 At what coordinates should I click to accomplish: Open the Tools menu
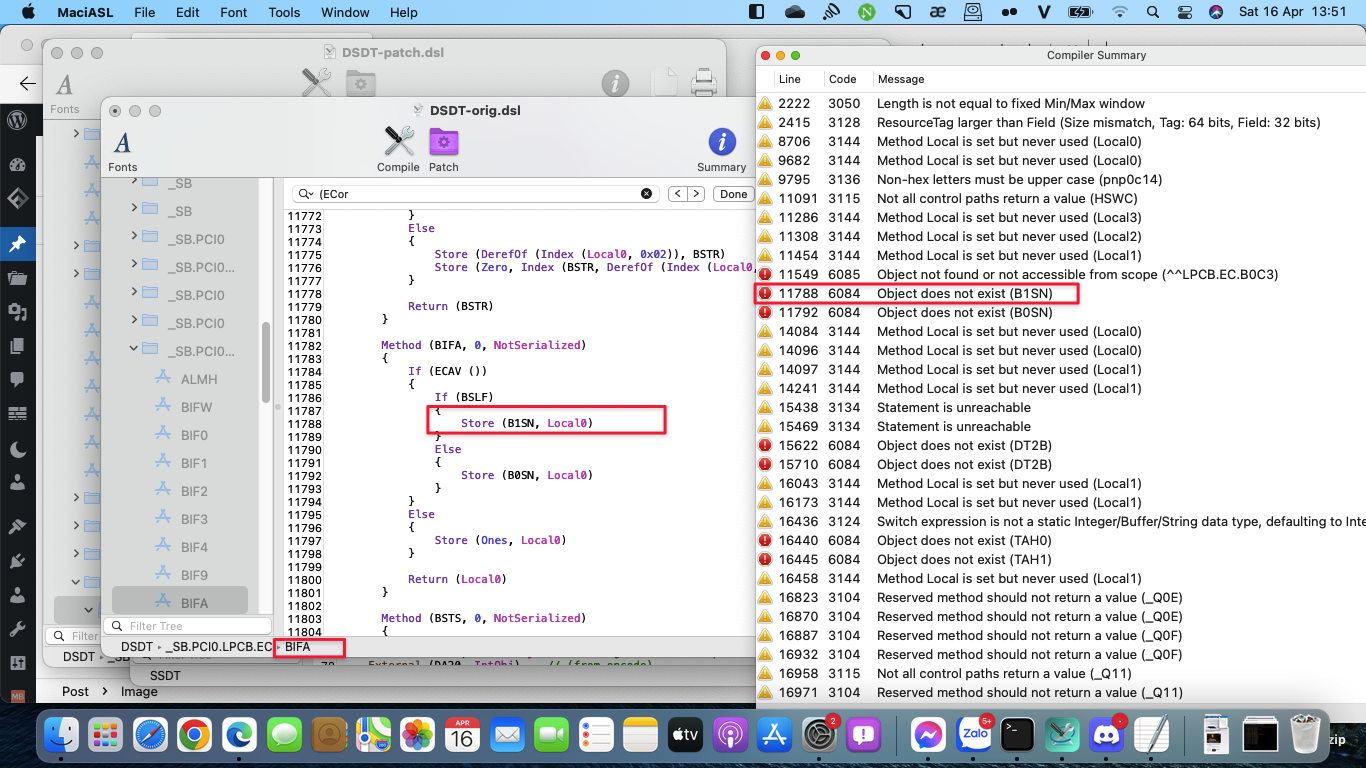284,13
